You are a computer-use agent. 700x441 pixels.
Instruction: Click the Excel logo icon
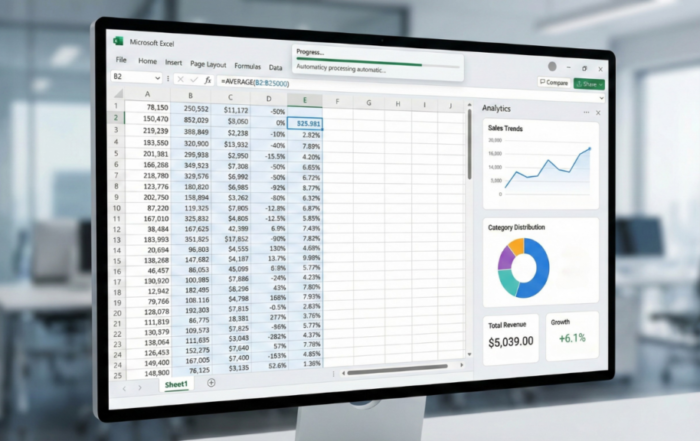[118, 41]
